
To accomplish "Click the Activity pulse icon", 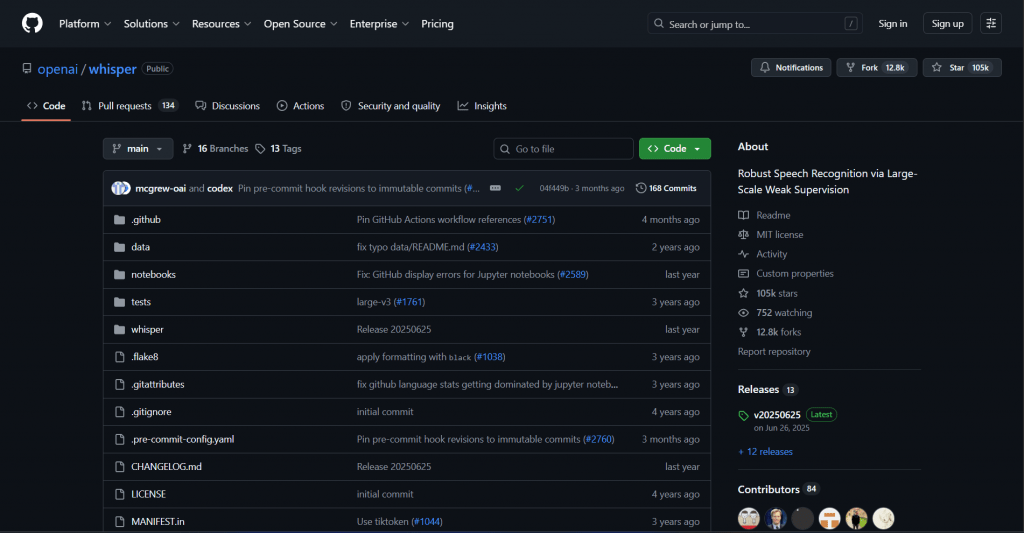I will pyautogui.click(x=743, y=254).
